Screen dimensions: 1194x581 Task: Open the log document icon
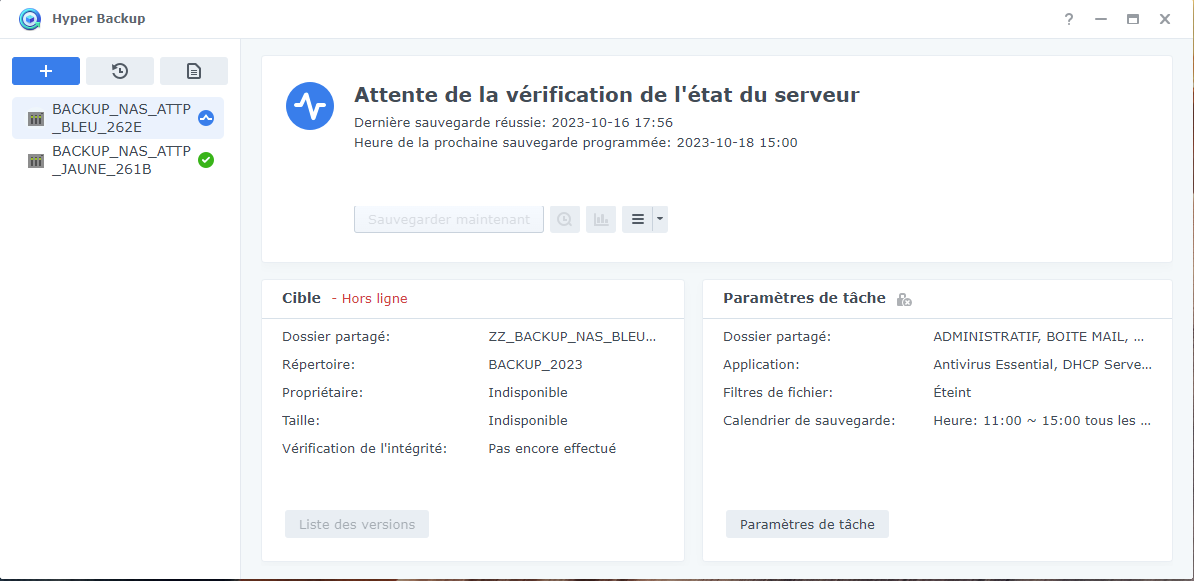(x=193, y=71)
